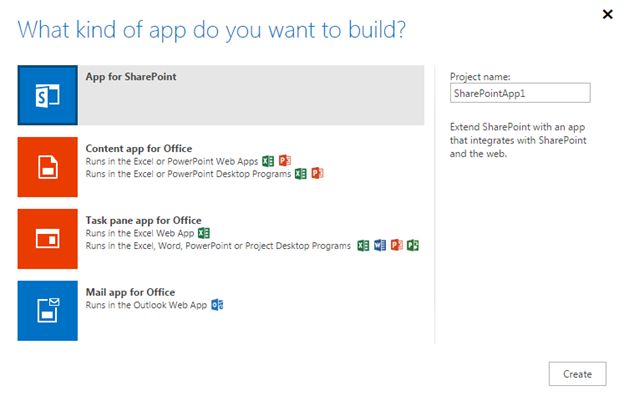Click Excel icon next to Excel Web App text
This screenshot has width=624, height=401.
[204, 233]
